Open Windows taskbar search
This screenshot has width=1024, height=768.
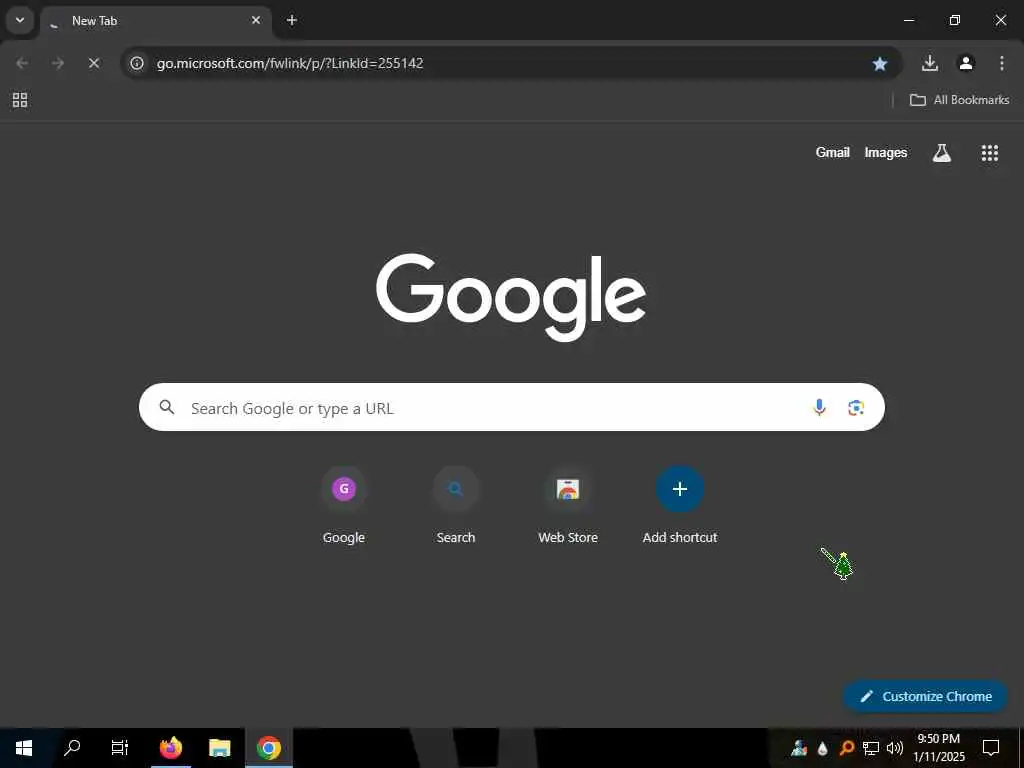(x=72, y=748)
